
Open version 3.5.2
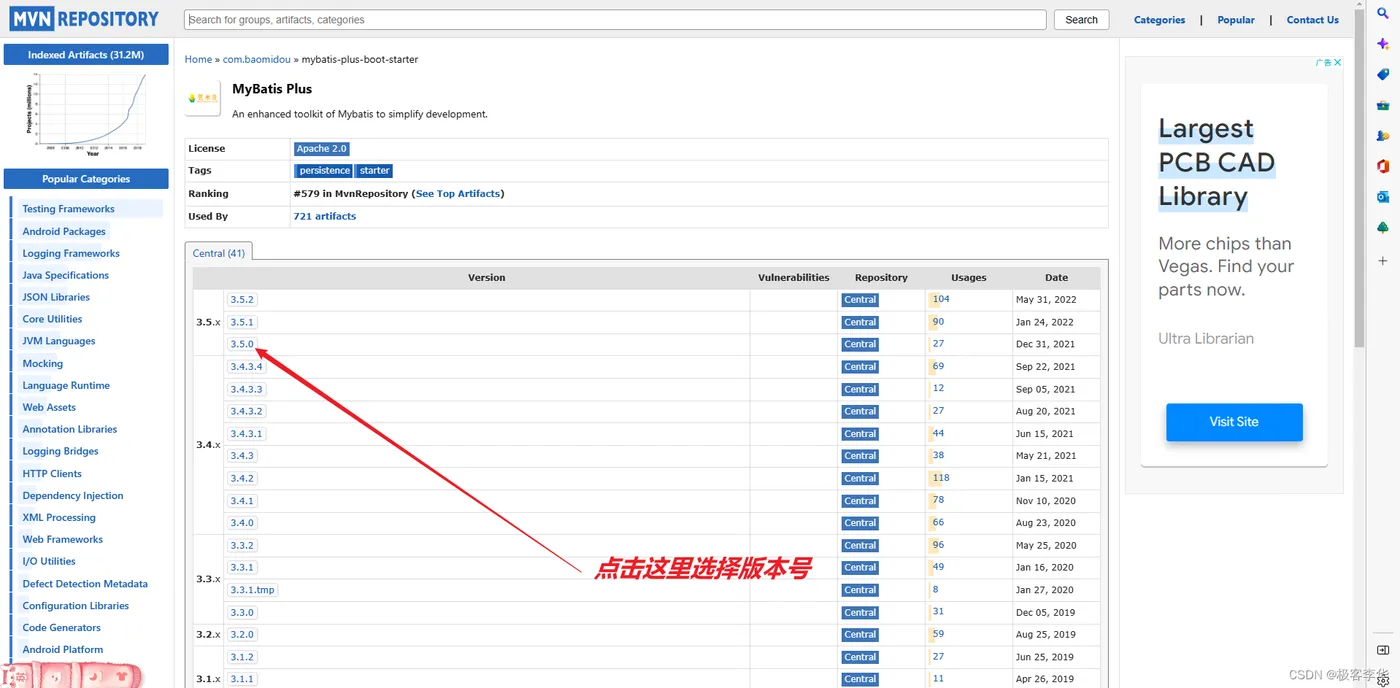(242, 300)
